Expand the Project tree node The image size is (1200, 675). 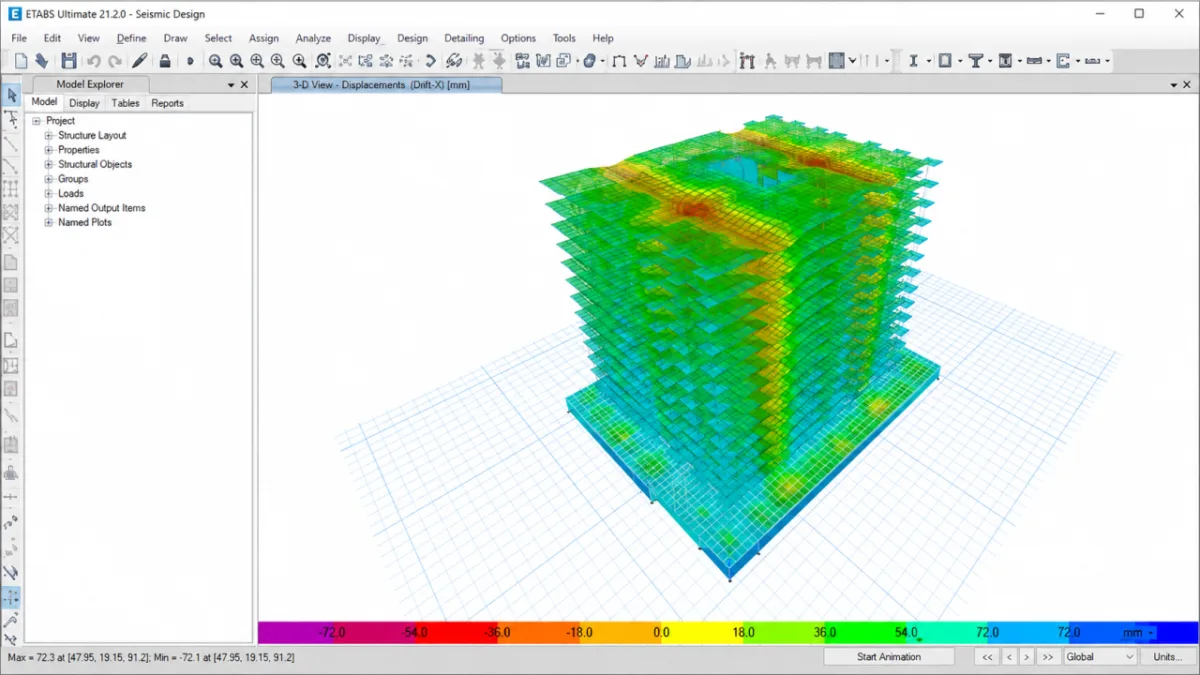36,121
